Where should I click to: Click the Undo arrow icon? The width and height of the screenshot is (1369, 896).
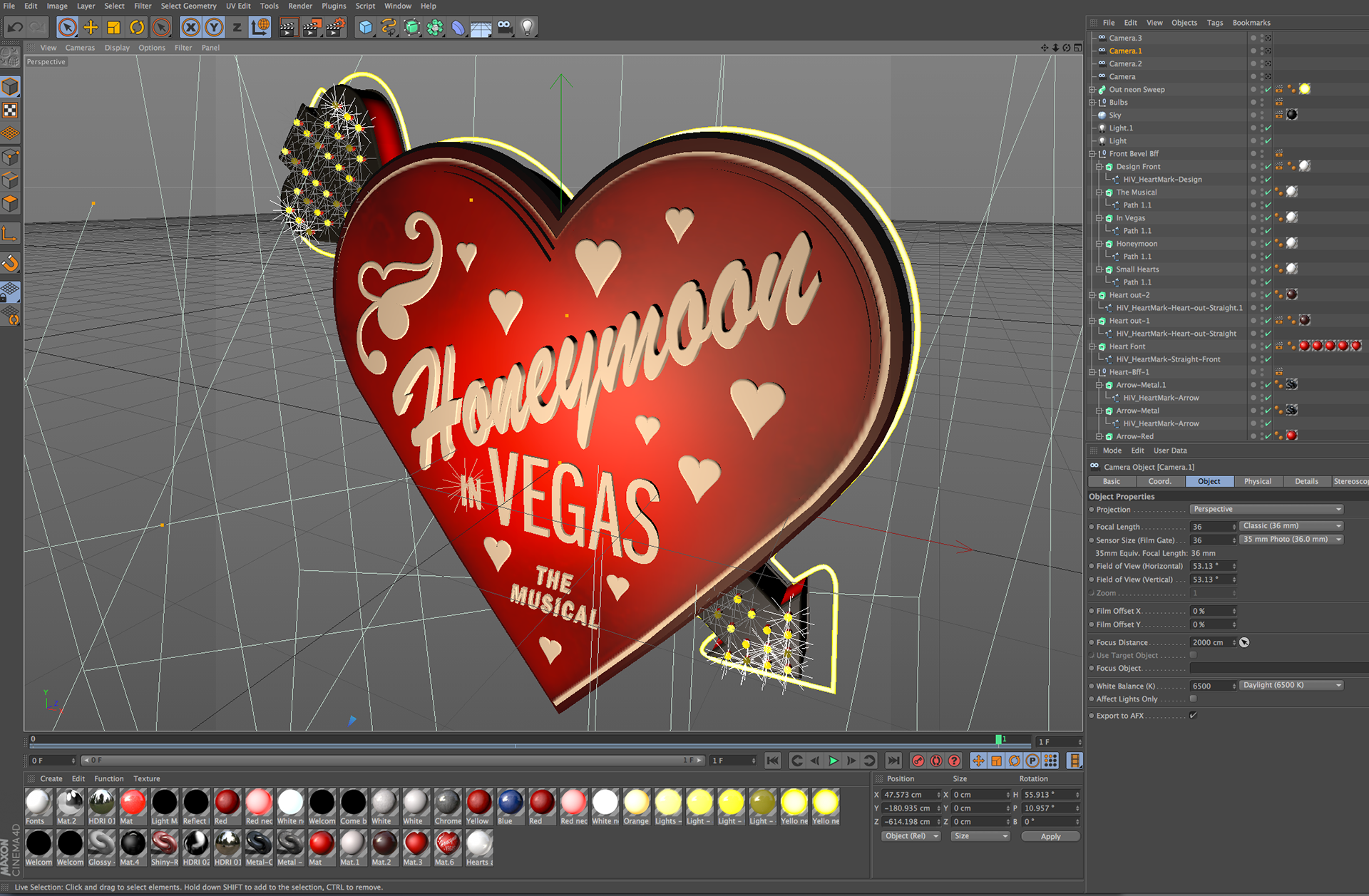point(15,28)
